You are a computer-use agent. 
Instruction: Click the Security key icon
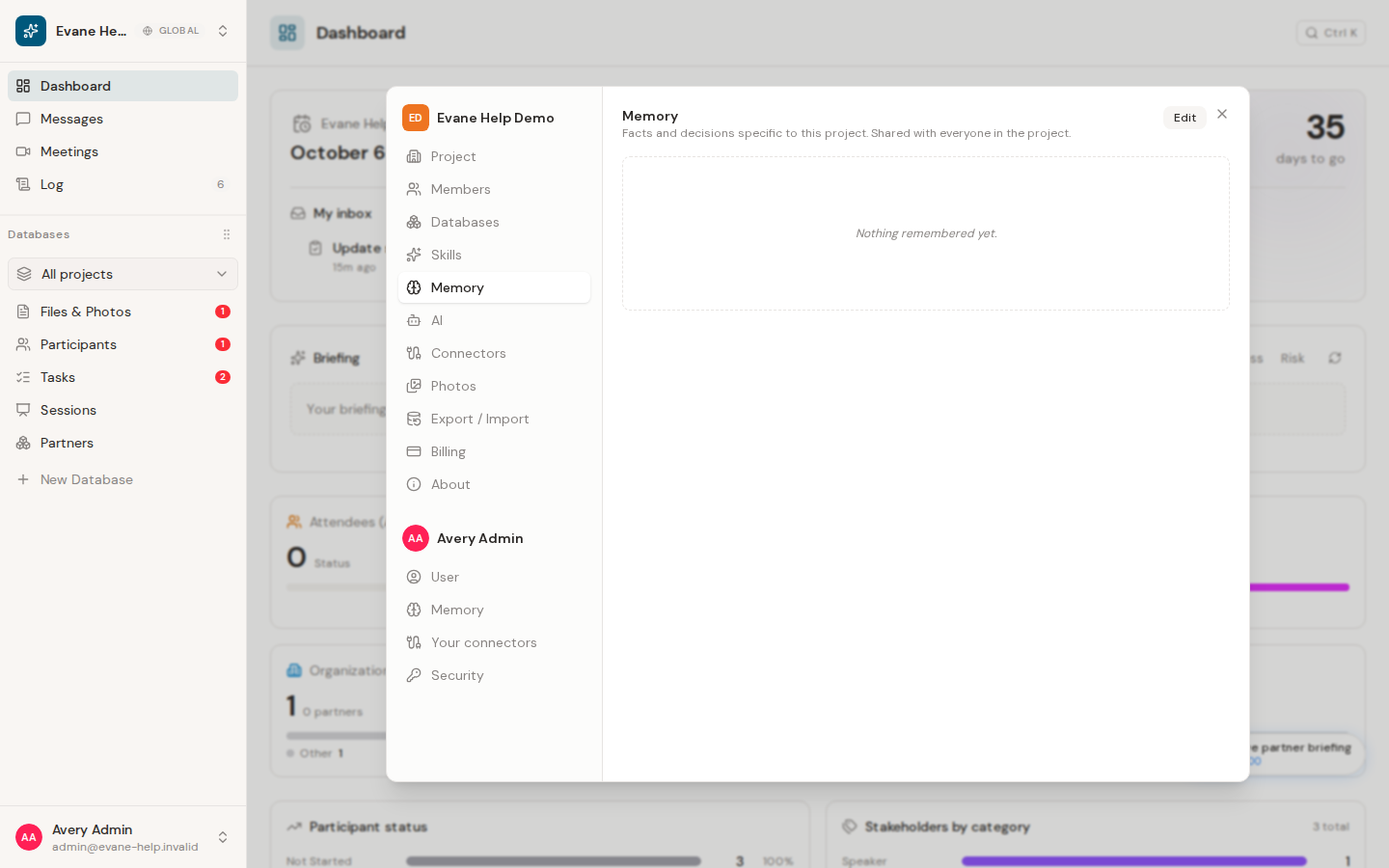click(x=414, y=675)
